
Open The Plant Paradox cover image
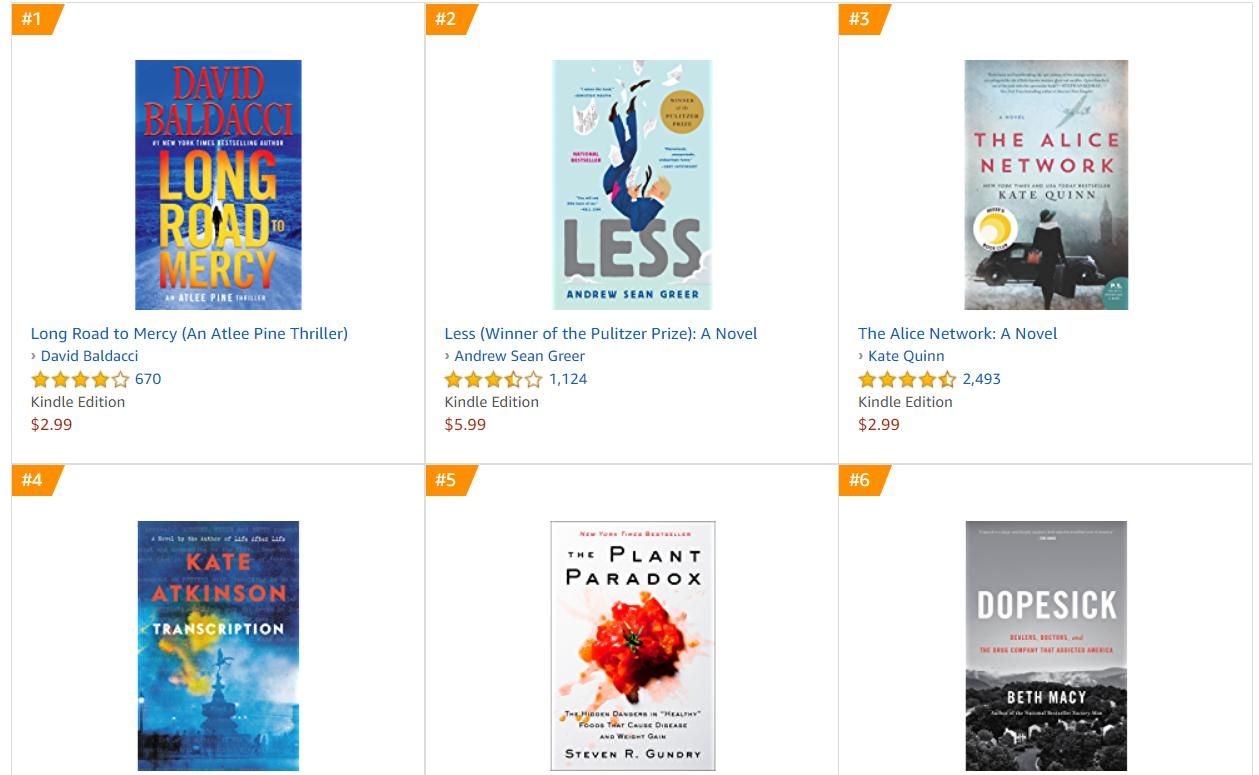[x=632, y=645]
